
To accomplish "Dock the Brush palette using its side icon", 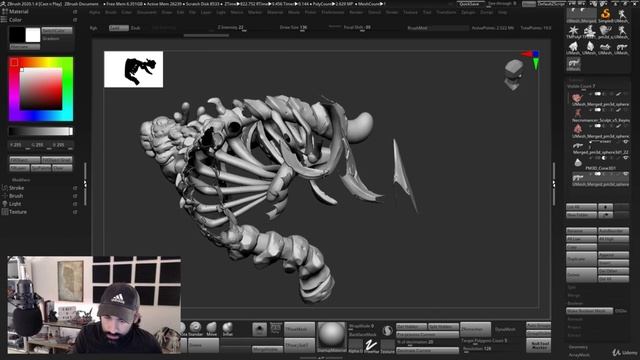I will click(75, 196).
